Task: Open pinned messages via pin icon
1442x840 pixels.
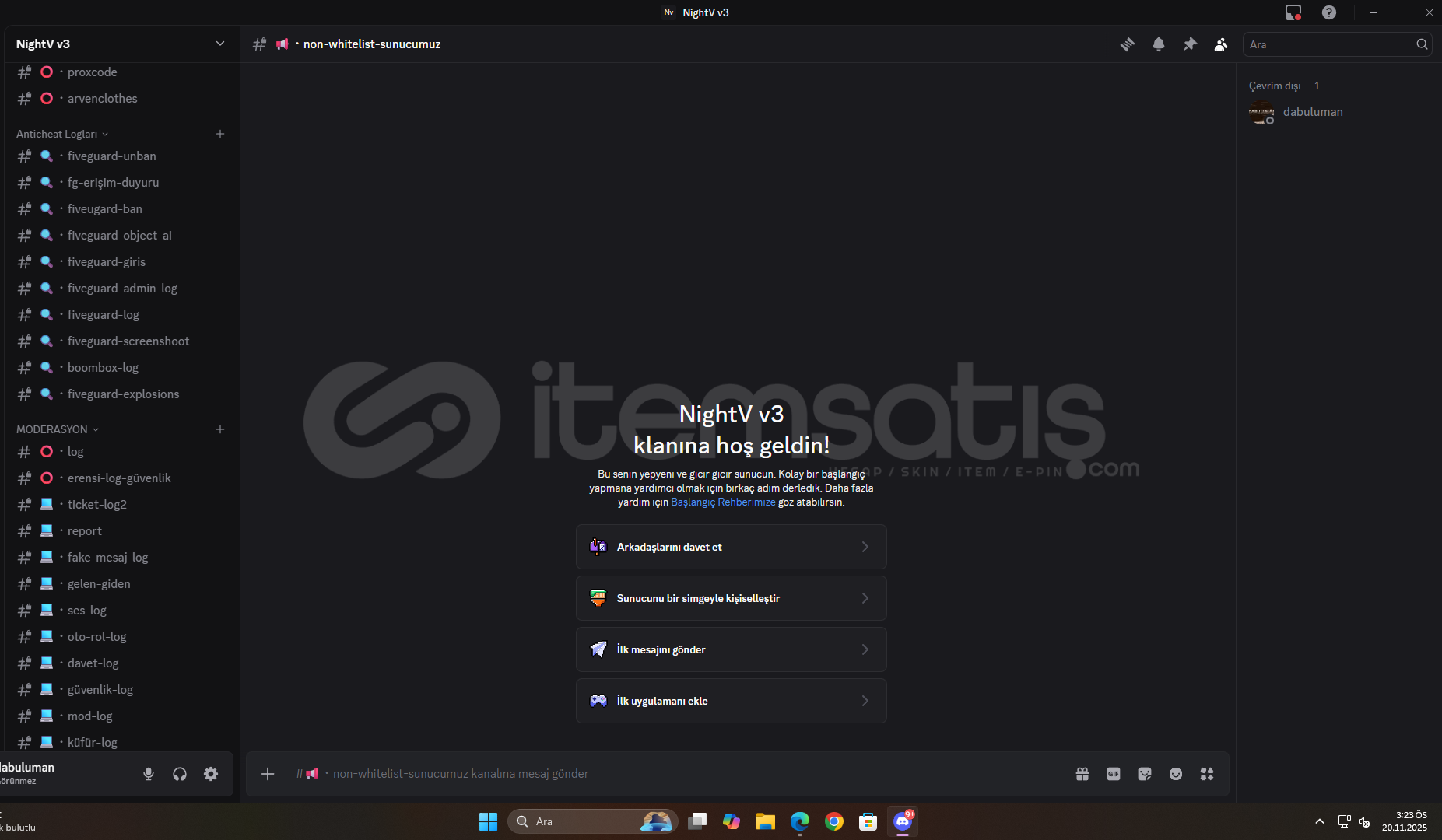Action: pos(1190,44)
